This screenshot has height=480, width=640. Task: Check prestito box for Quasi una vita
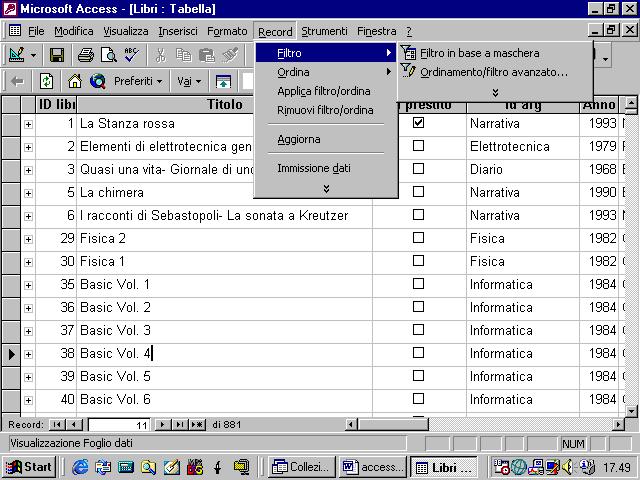(418, 169)
